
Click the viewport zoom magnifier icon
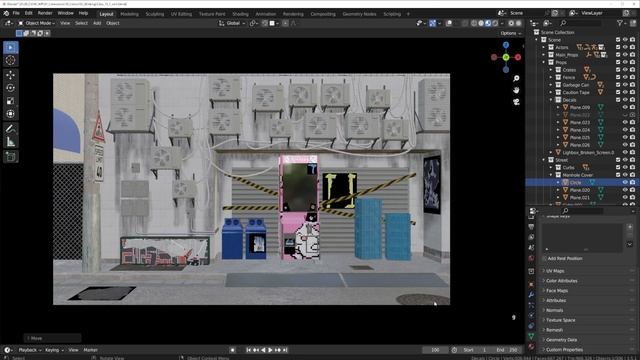[x=516, y=78]
